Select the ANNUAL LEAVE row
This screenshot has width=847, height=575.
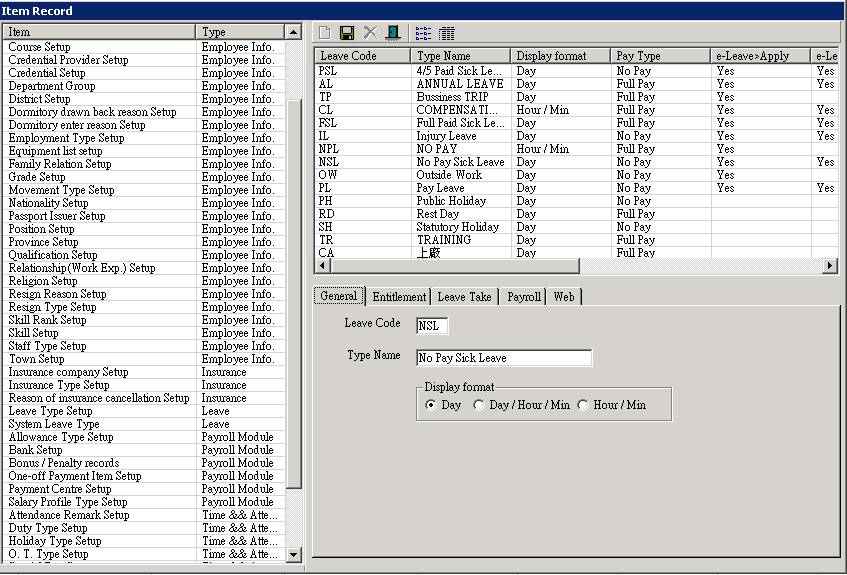576,84
